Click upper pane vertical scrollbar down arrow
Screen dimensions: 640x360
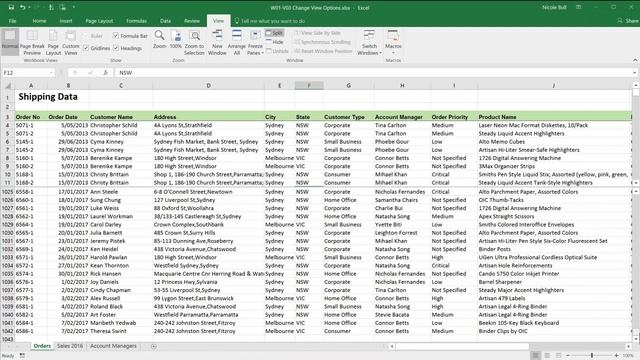click(636, 183)
